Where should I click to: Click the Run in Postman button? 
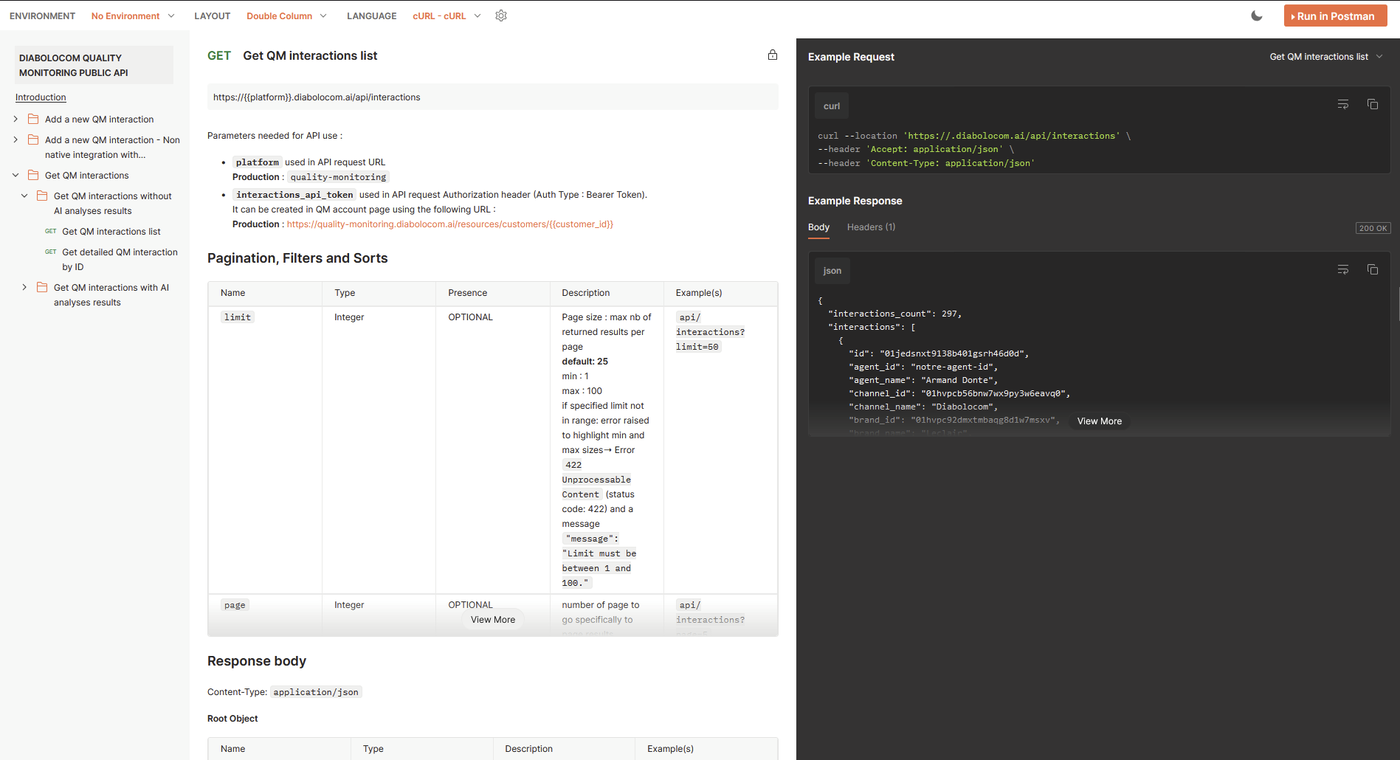click(1335, 16)
